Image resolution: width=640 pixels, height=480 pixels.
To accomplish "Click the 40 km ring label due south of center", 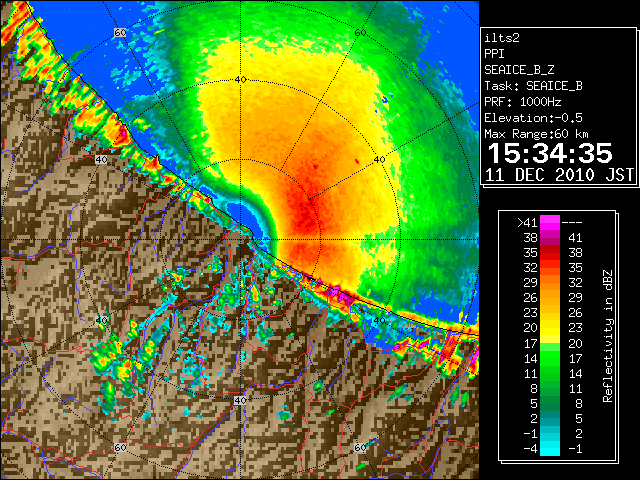I will coord(240,400).
